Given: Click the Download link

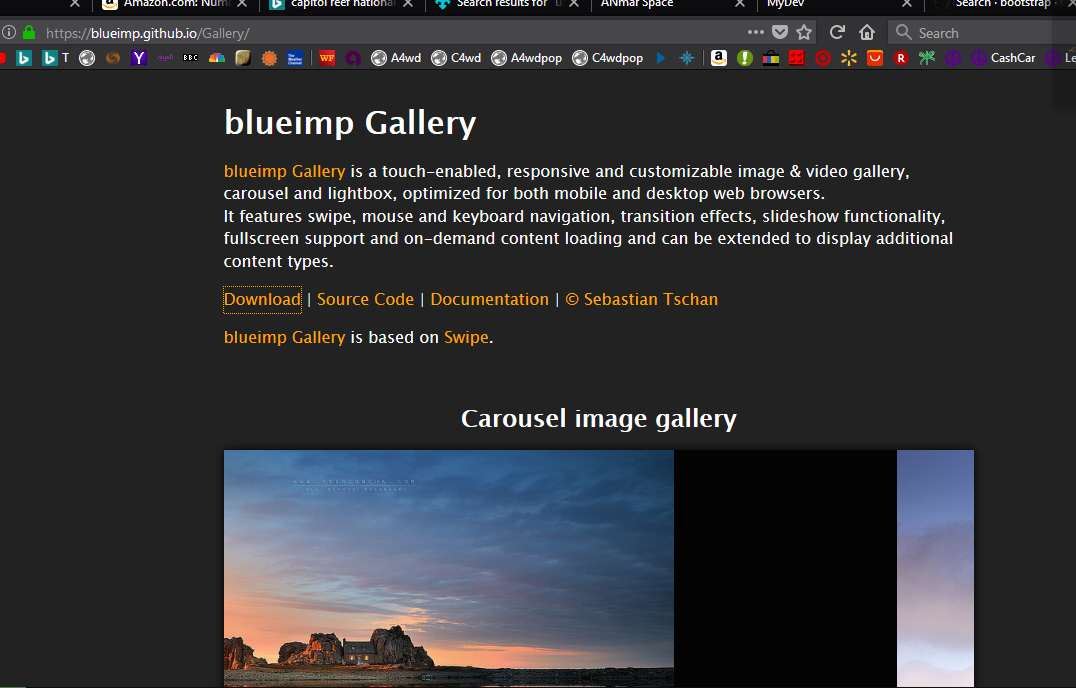Looking at the screenshot, I should point(262,299).
